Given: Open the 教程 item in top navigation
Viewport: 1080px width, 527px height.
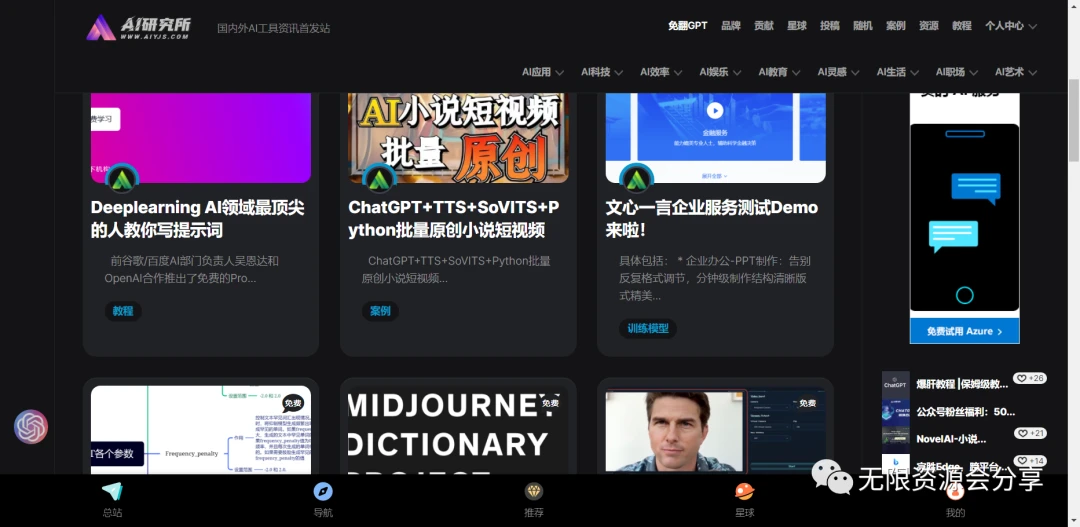Looking at the screenshot, I should (x=962, y=26).
